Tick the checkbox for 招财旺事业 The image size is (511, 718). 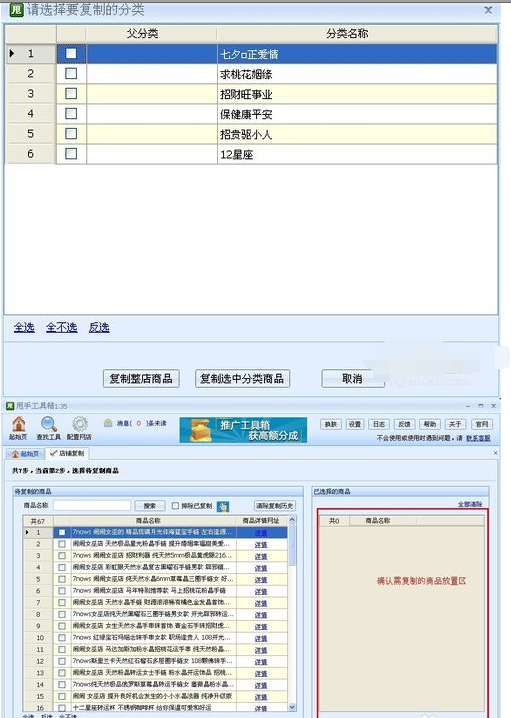[x=71, y=93]
